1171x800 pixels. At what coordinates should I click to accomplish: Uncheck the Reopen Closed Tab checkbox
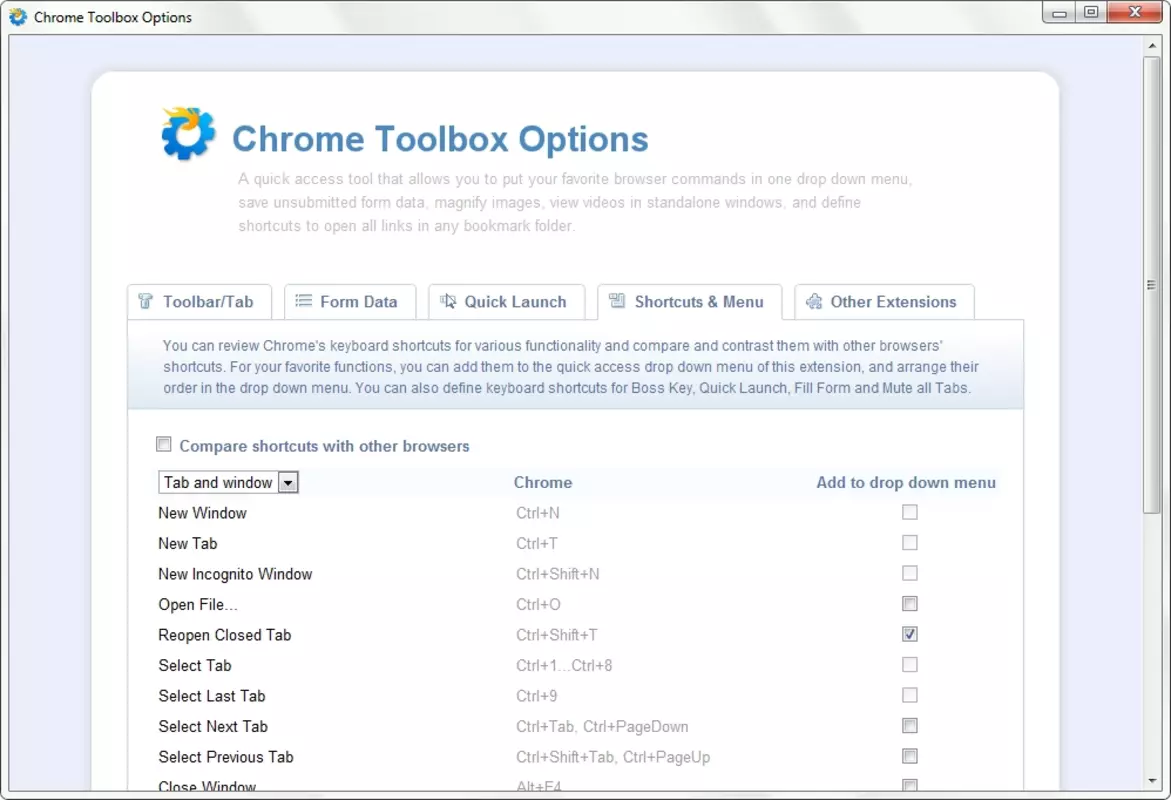[910, 634]
